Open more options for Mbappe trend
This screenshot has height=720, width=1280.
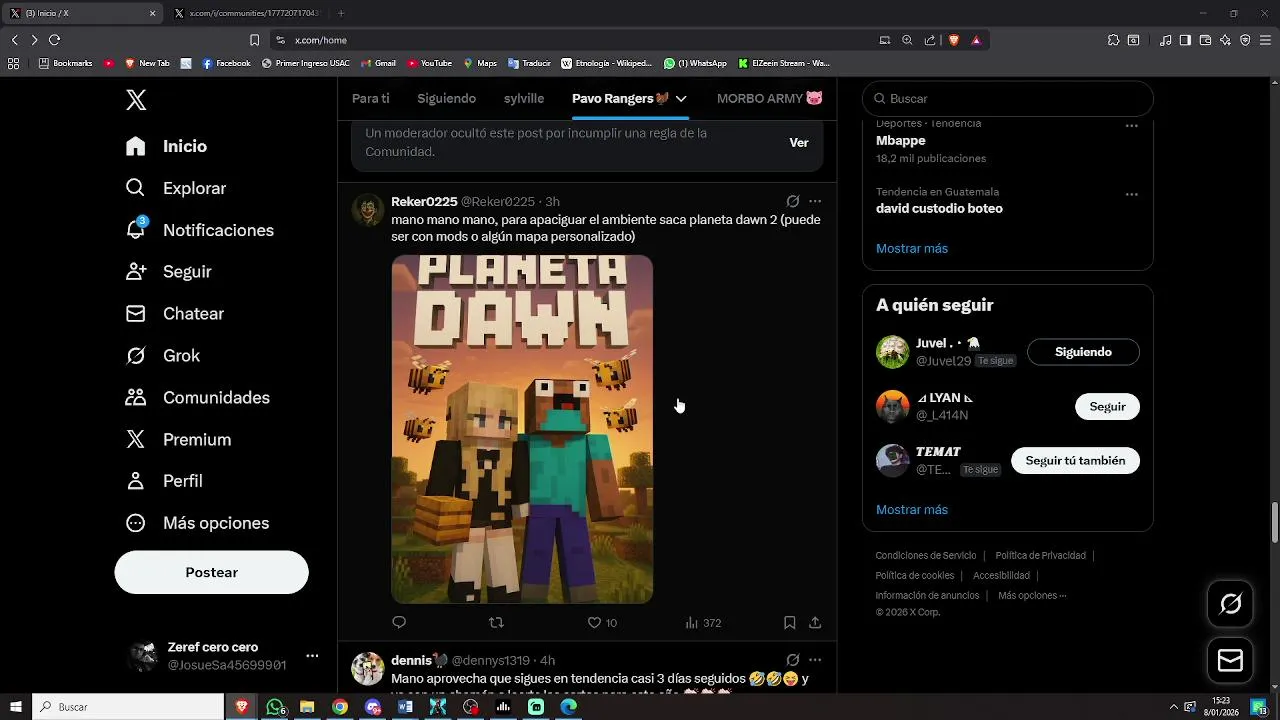tap(1132, 126)
